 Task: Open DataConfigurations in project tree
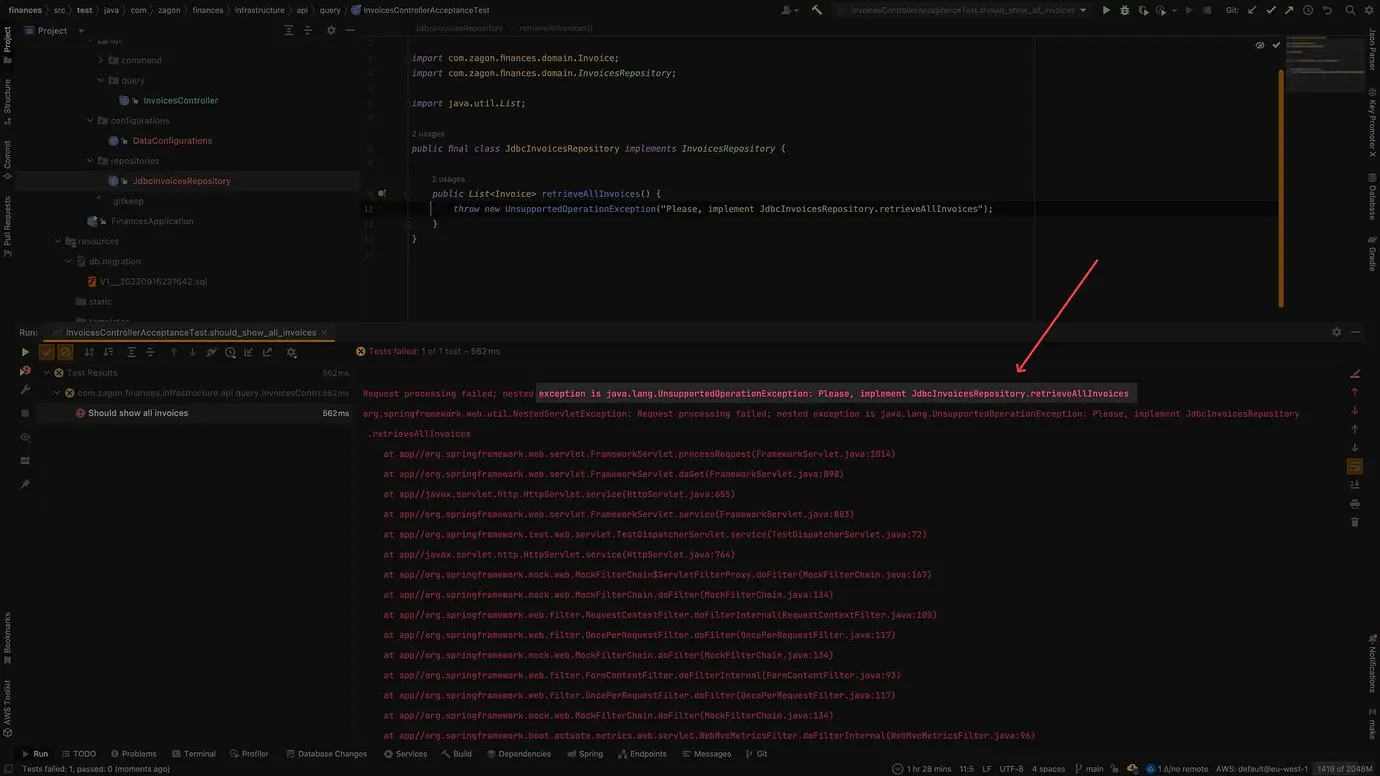172,141
